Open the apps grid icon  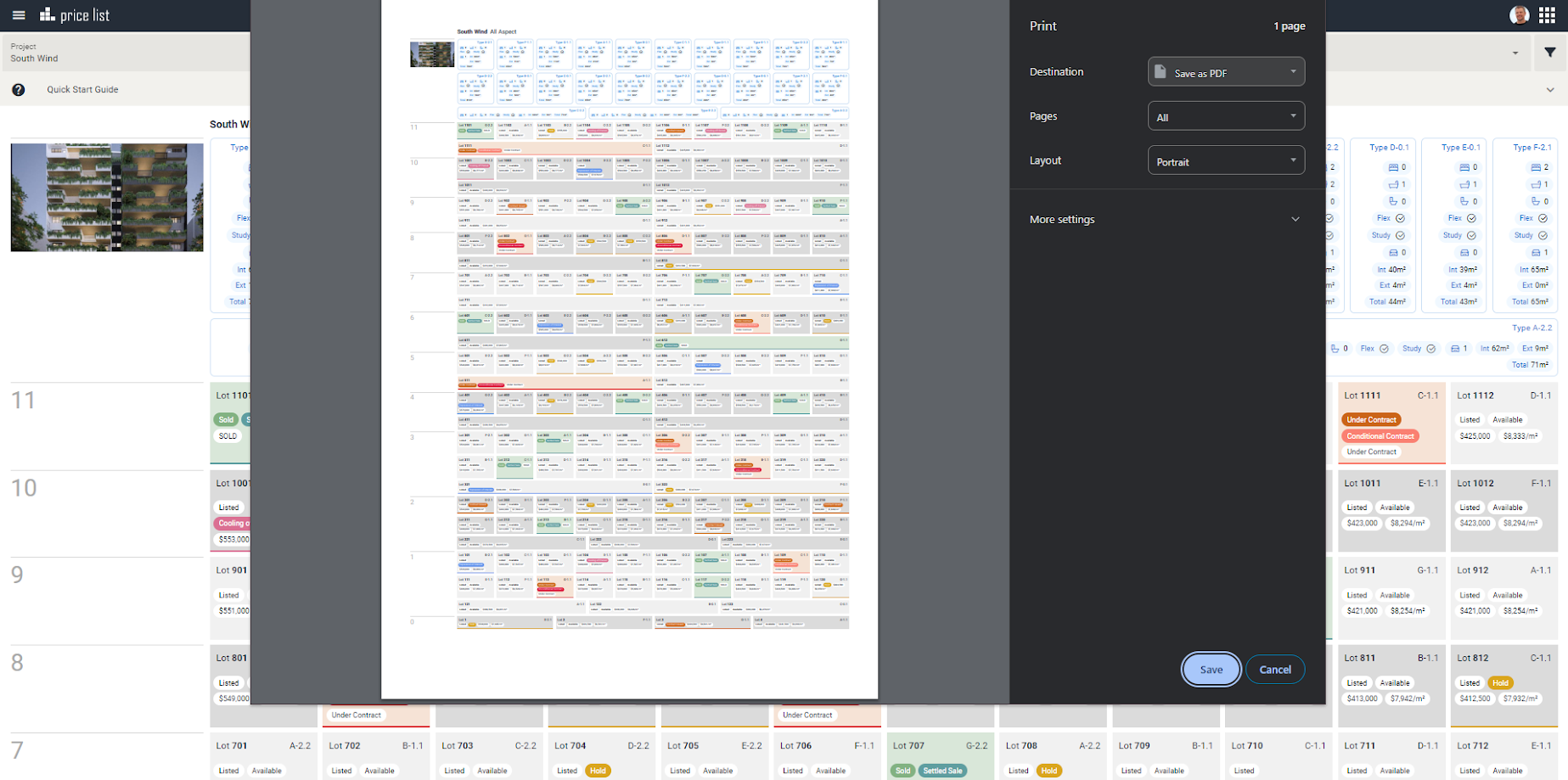[1547, 14]
